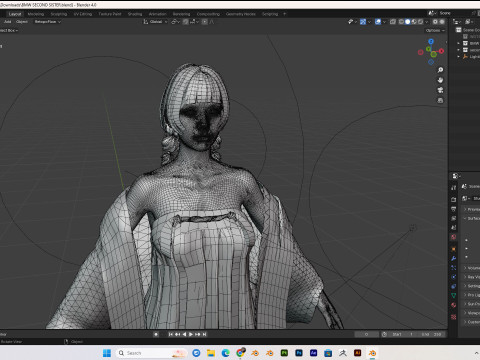Open the viewport shading options dropdown
Image resolution: width=480 pixels, height=360 pixels.
click(426, 22)
